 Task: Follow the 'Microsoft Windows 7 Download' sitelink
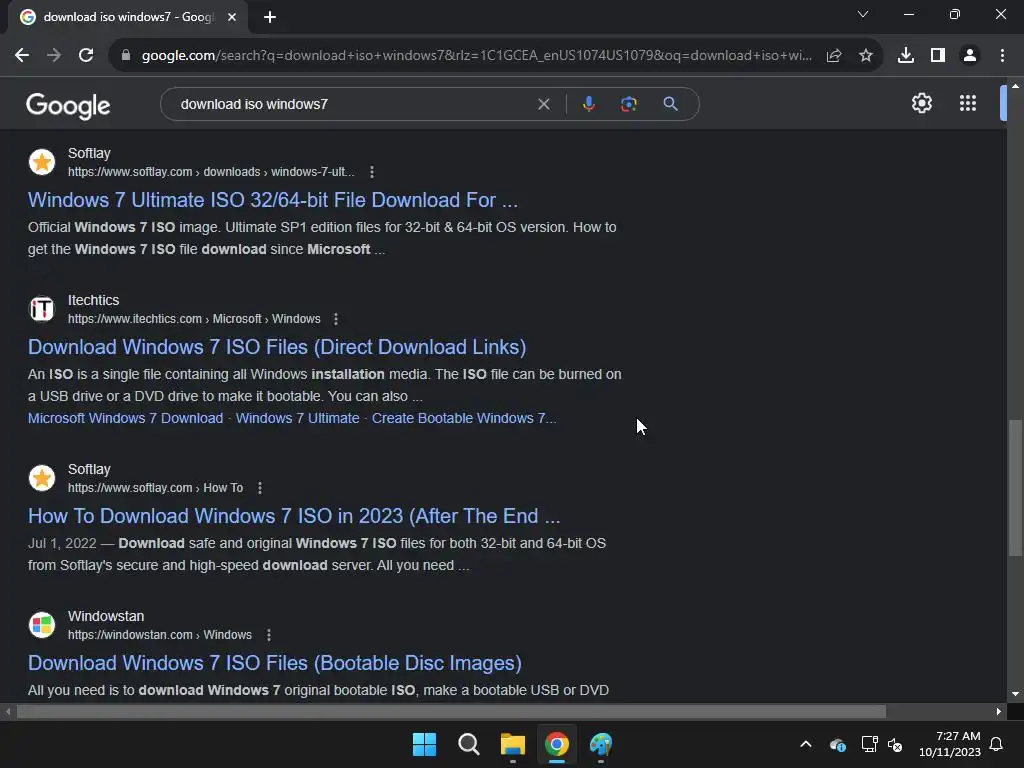125,418
